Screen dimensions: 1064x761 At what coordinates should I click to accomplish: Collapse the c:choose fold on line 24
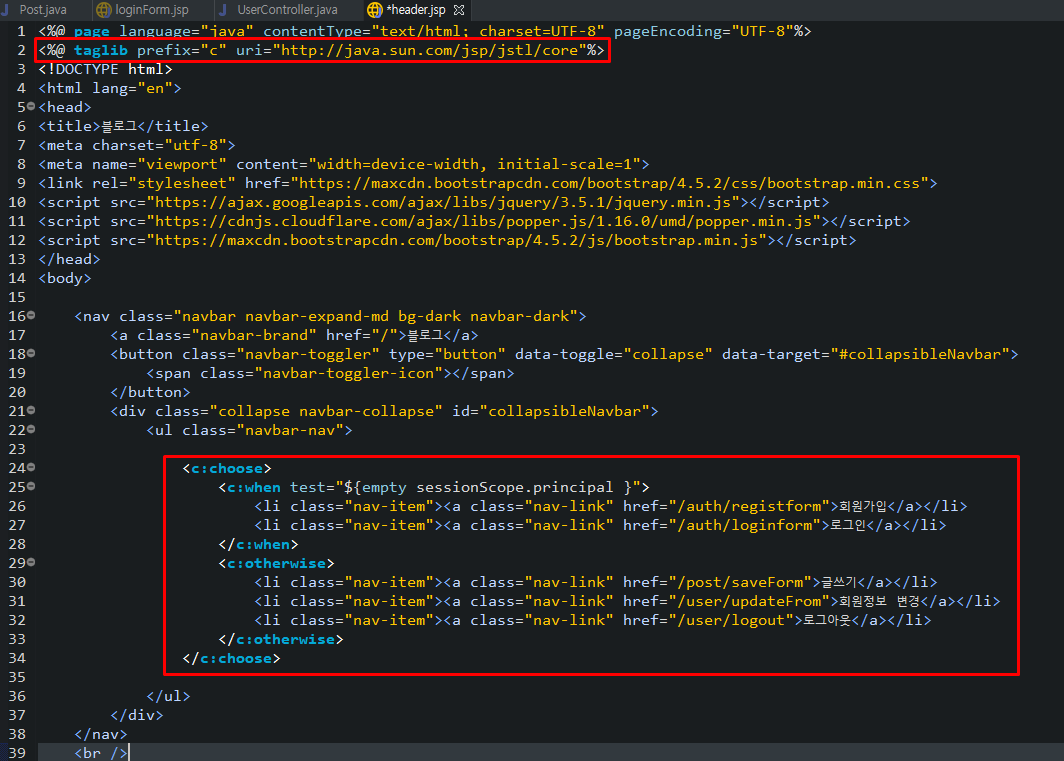tap(31, 468)
